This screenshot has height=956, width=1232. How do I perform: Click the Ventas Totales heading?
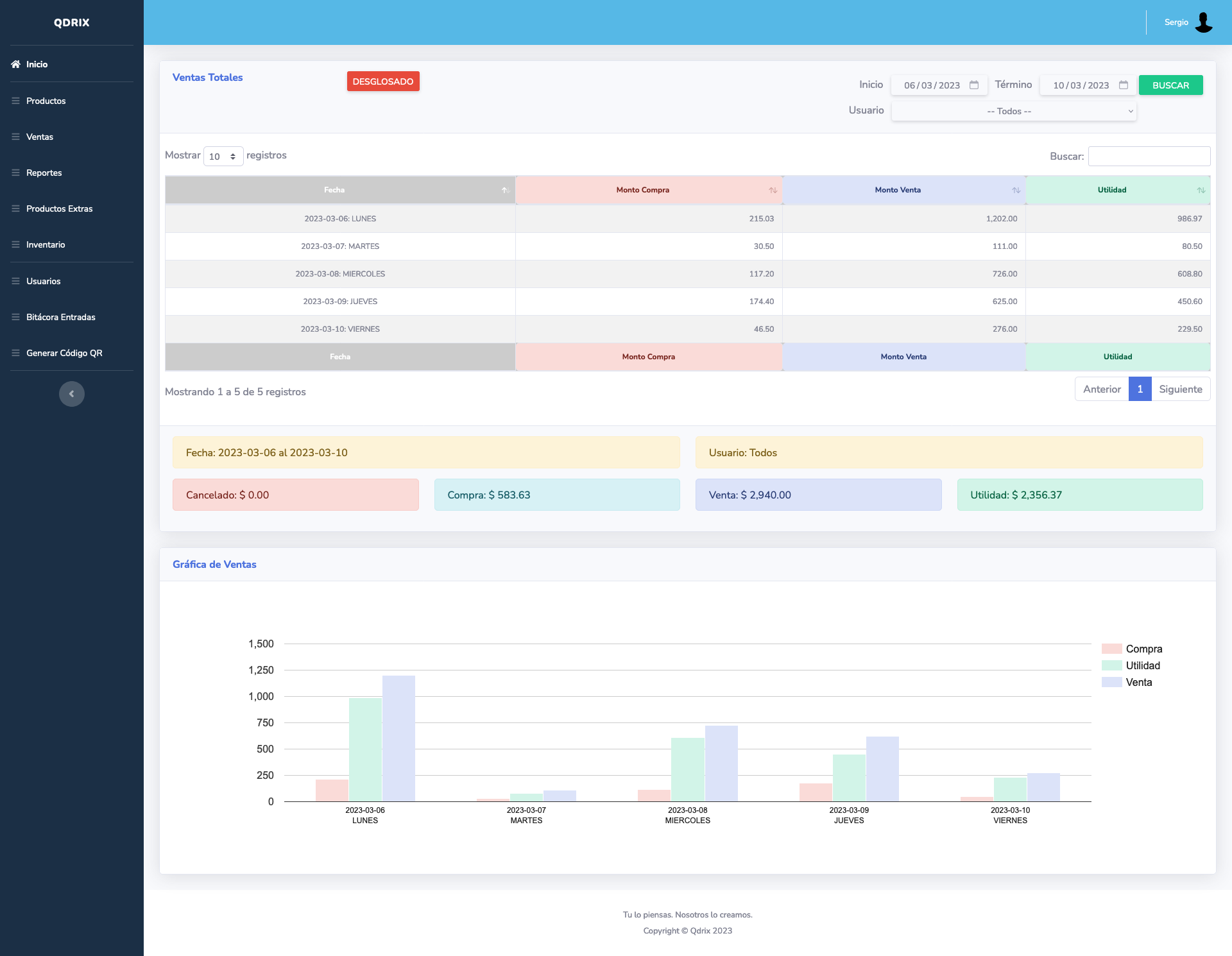click(x=208, y=78)
